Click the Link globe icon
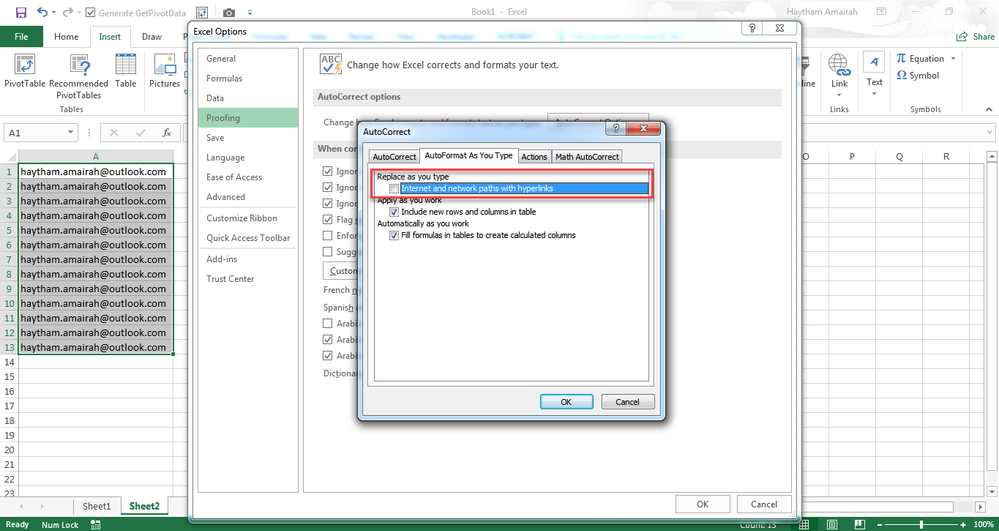Viewport: 999px width, 531px height. click(839, 64)
